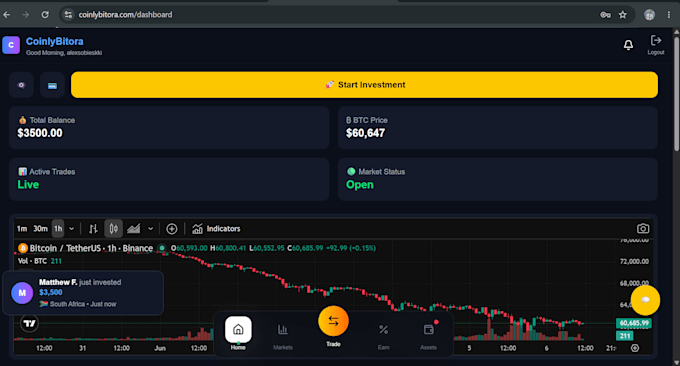This screenshot has width=680, height=366.
Task: Take a chart snapshot with camera icon
Action: [x=643, y=229]
